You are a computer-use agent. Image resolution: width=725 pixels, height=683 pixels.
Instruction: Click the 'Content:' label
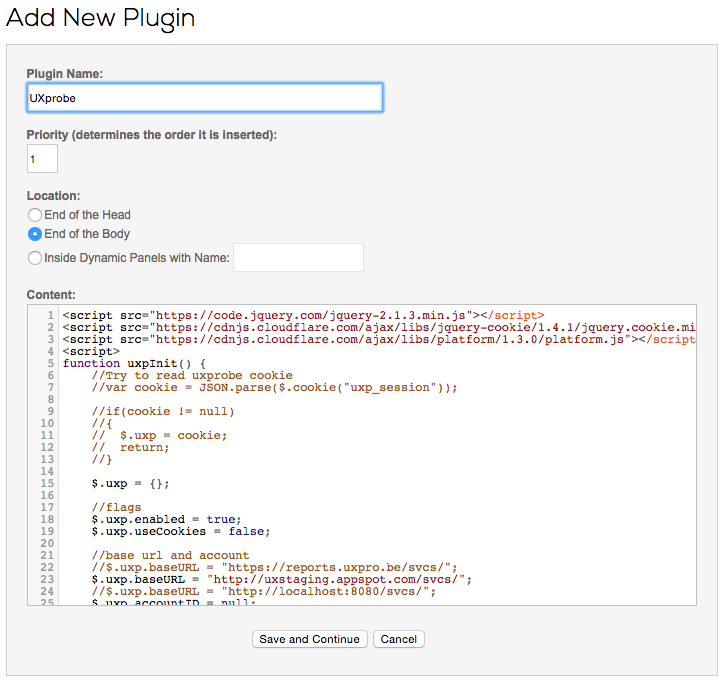(51, 295)
